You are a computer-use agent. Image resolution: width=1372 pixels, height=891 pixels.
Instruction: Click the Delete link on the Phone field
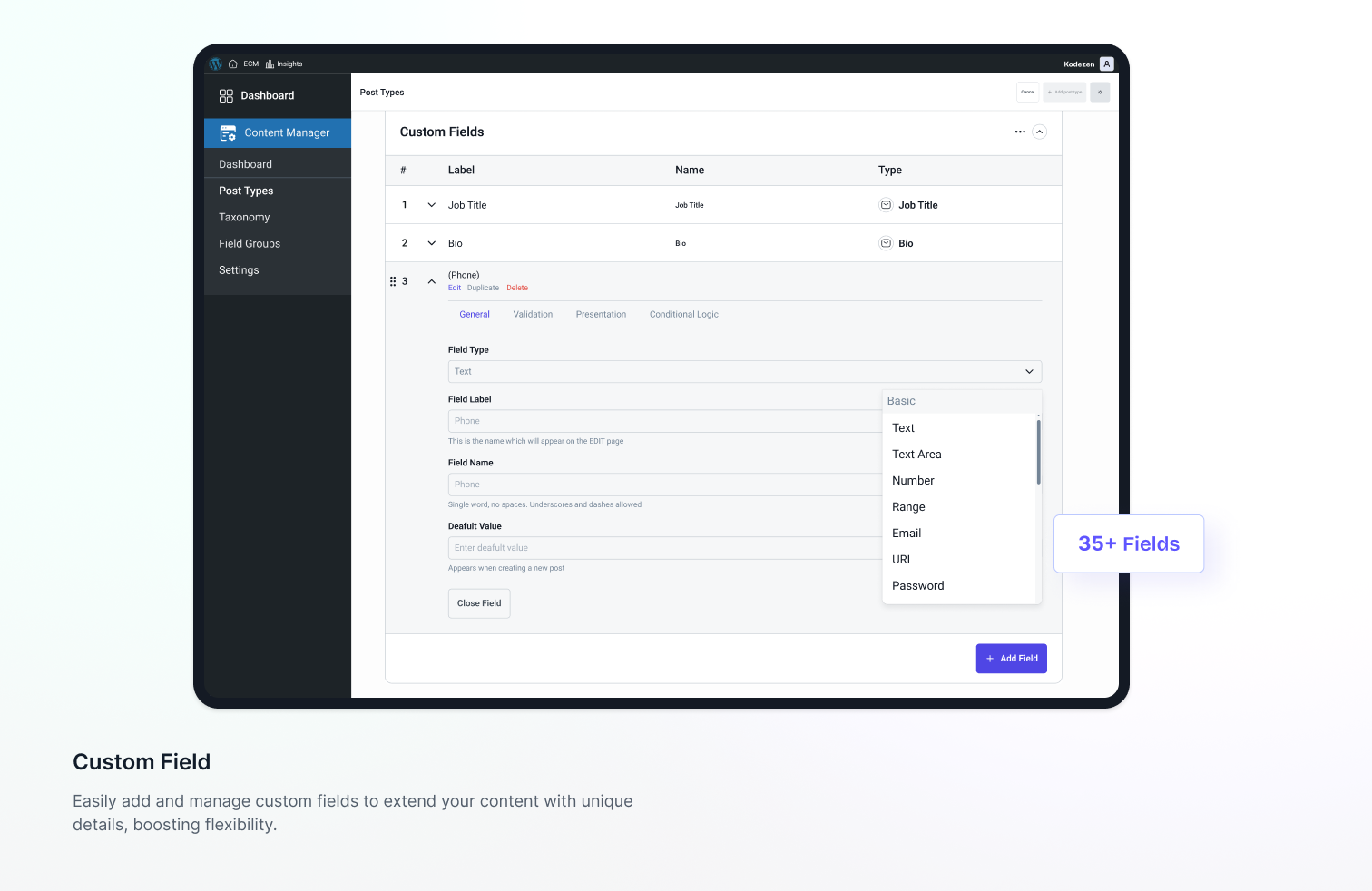tap(517, 288)
